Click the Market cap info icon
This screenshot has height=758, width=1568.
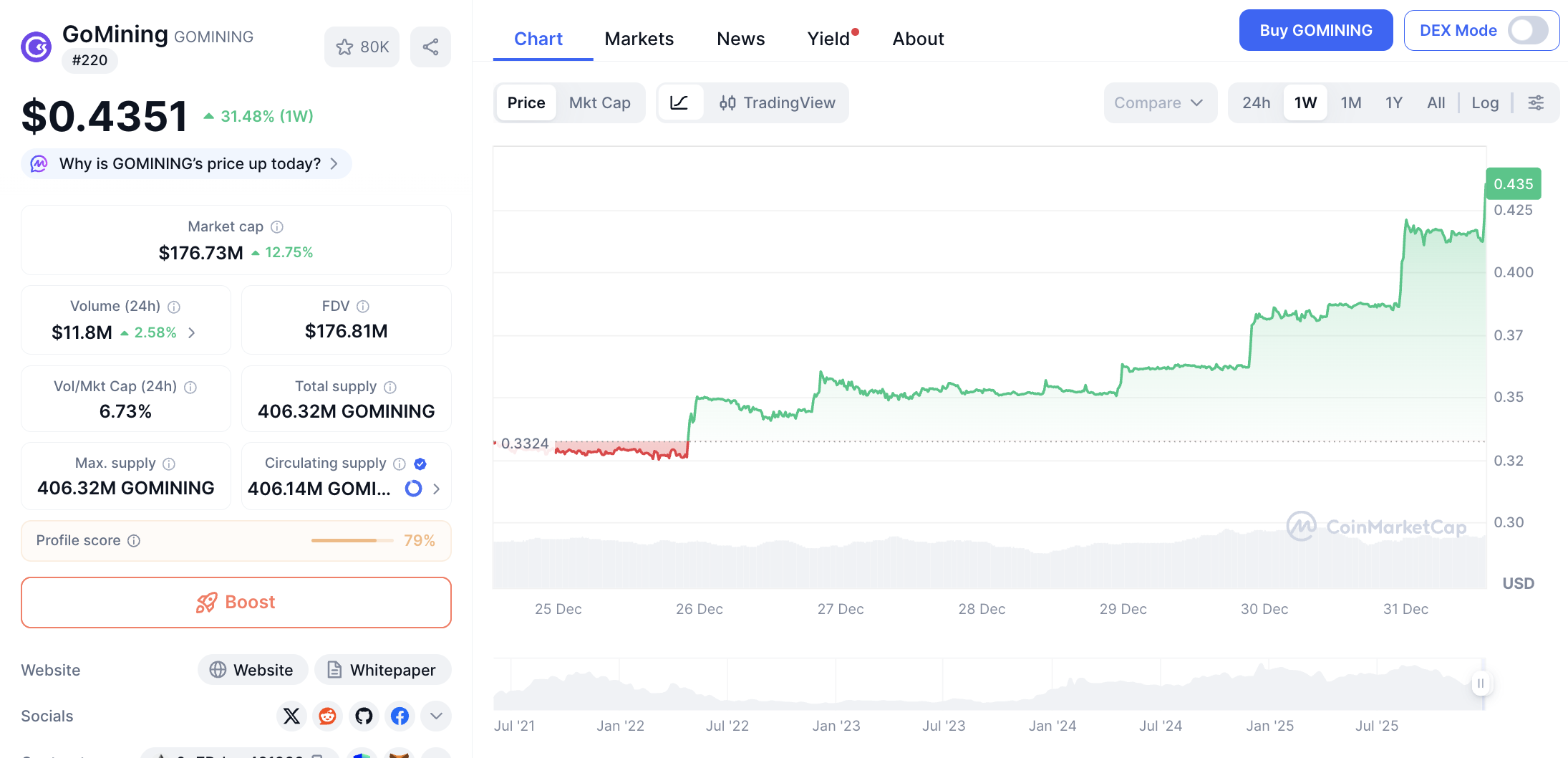pyautogui.click(x=277, y=227)
